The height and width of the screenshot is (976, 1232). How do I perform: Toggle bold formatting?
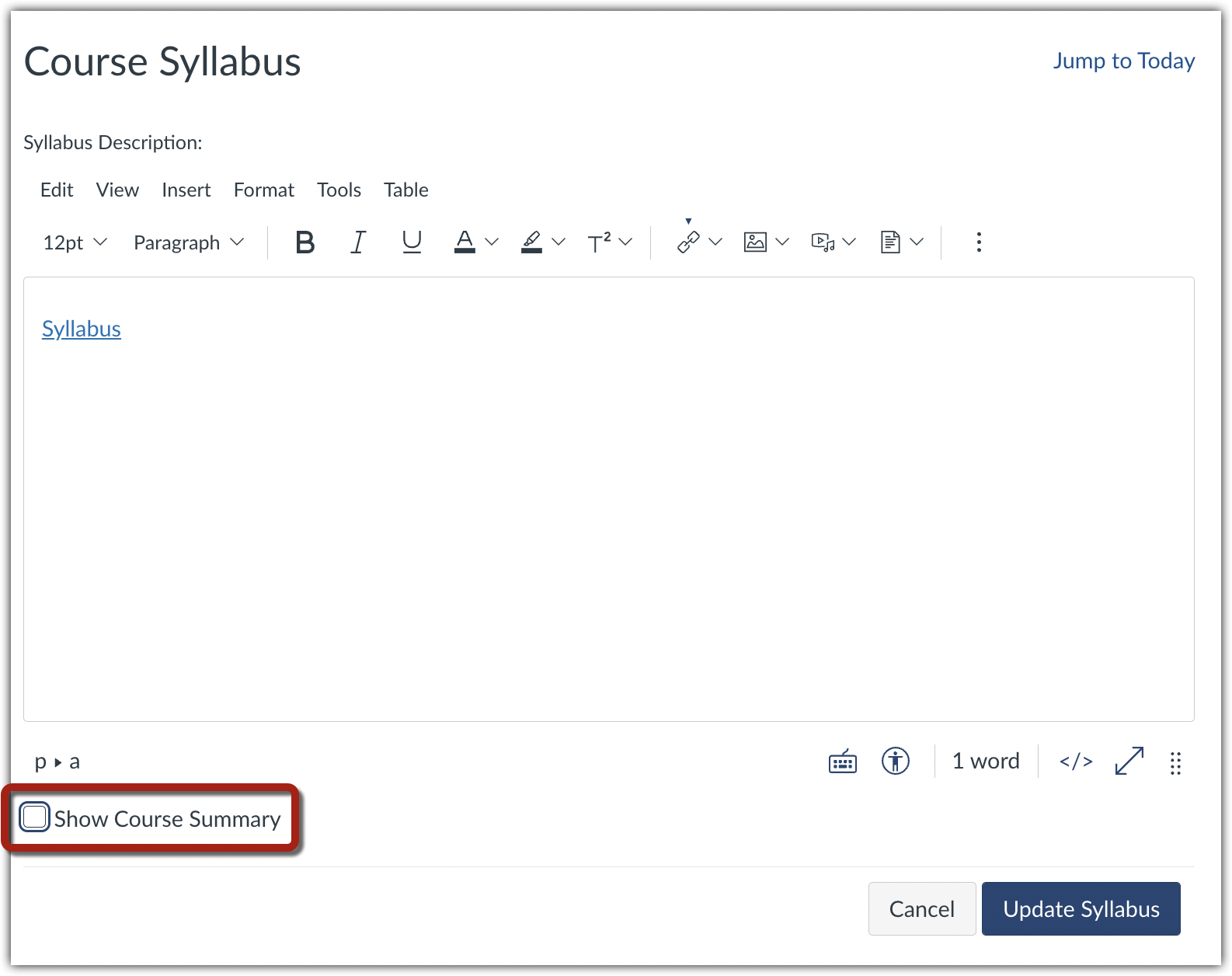pyautogui.click(x=305, y=242)
